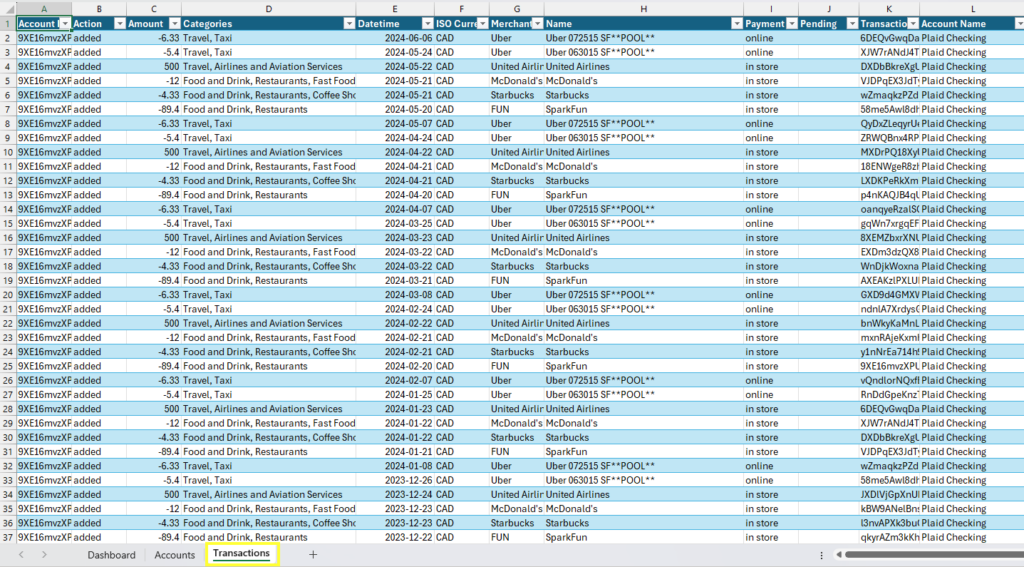This screenshot has width=1024, height=567.
Task: Select the row 10 header
Action: pyautogui.click(x=7, y=152)
